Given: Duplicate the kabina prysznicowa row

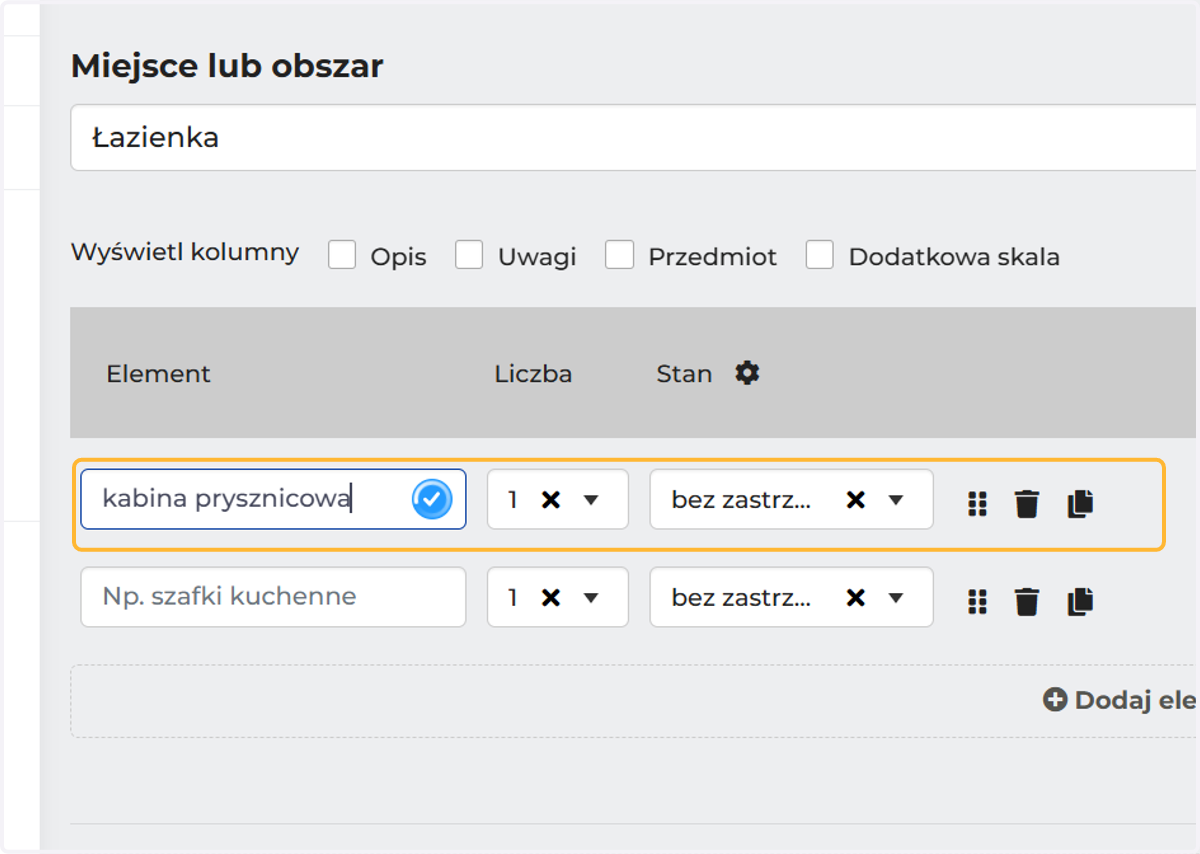Looking at the screenshot, I should (1080, 504).
